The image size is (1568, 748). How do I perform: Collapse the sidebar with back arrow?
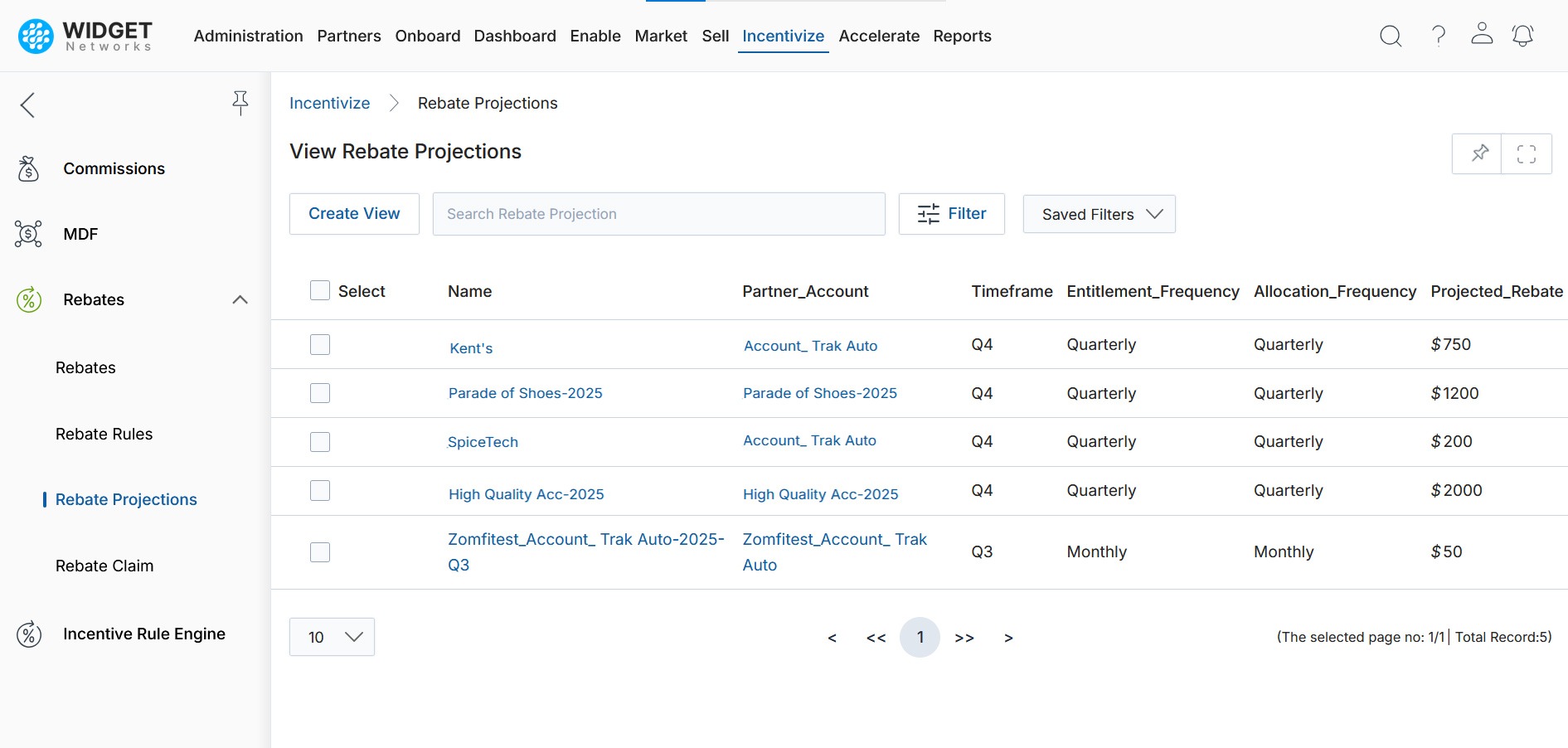click(27, 104)
